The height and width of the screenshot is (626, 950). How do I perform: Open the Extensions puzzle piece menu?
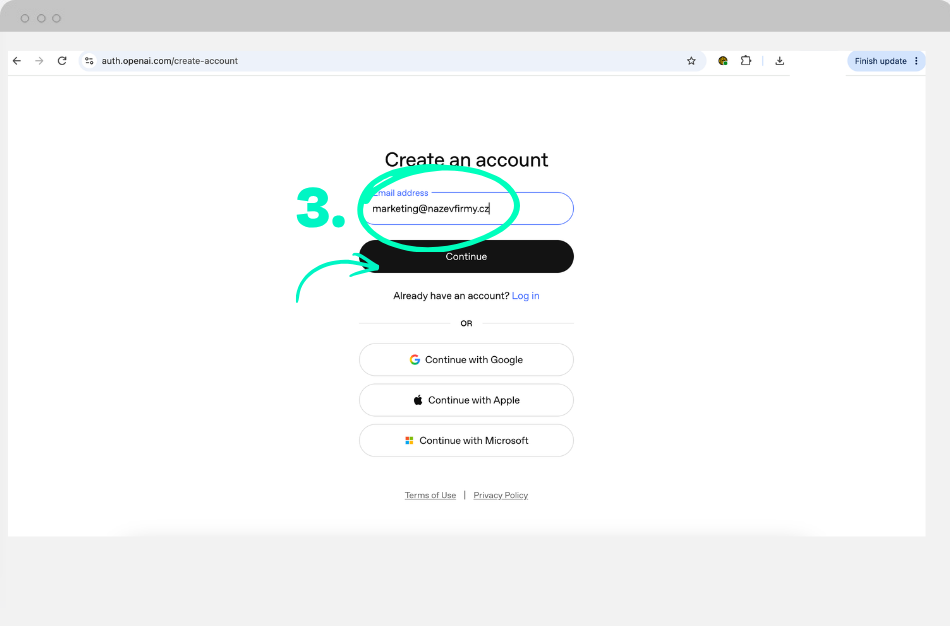click(x=746, y=61)
